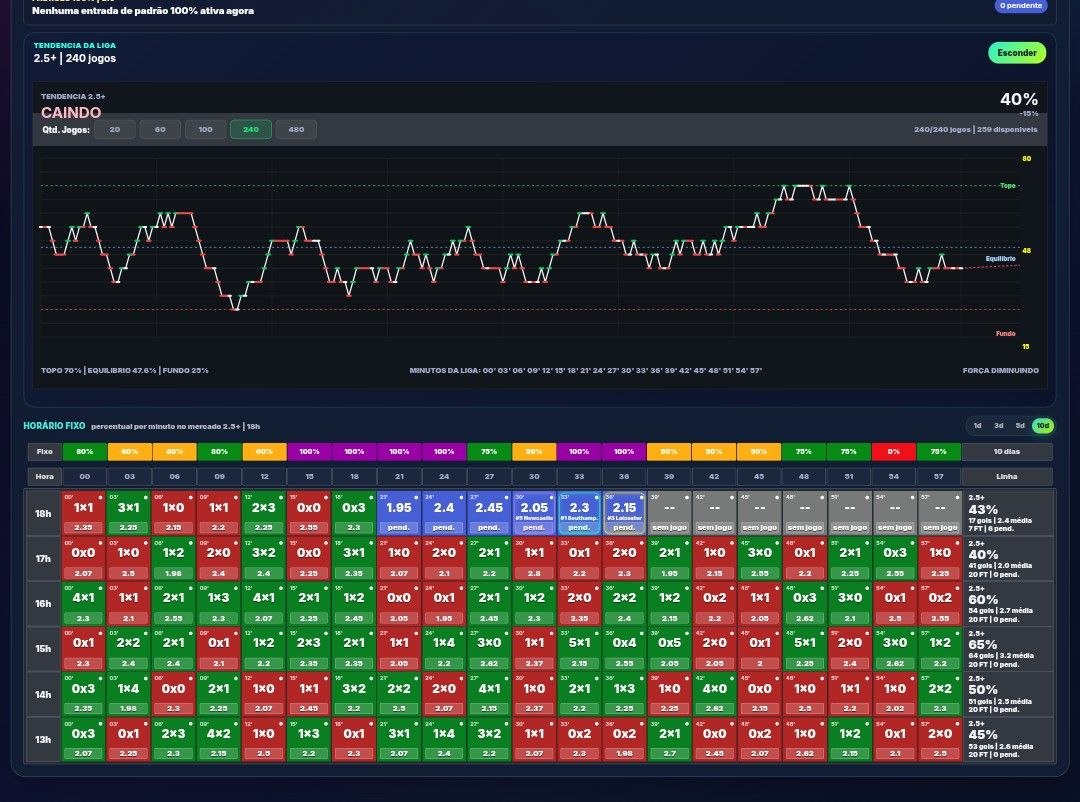Click the 18h row label
This screenshot has width=1080, height=802.
tap(43, 513)
